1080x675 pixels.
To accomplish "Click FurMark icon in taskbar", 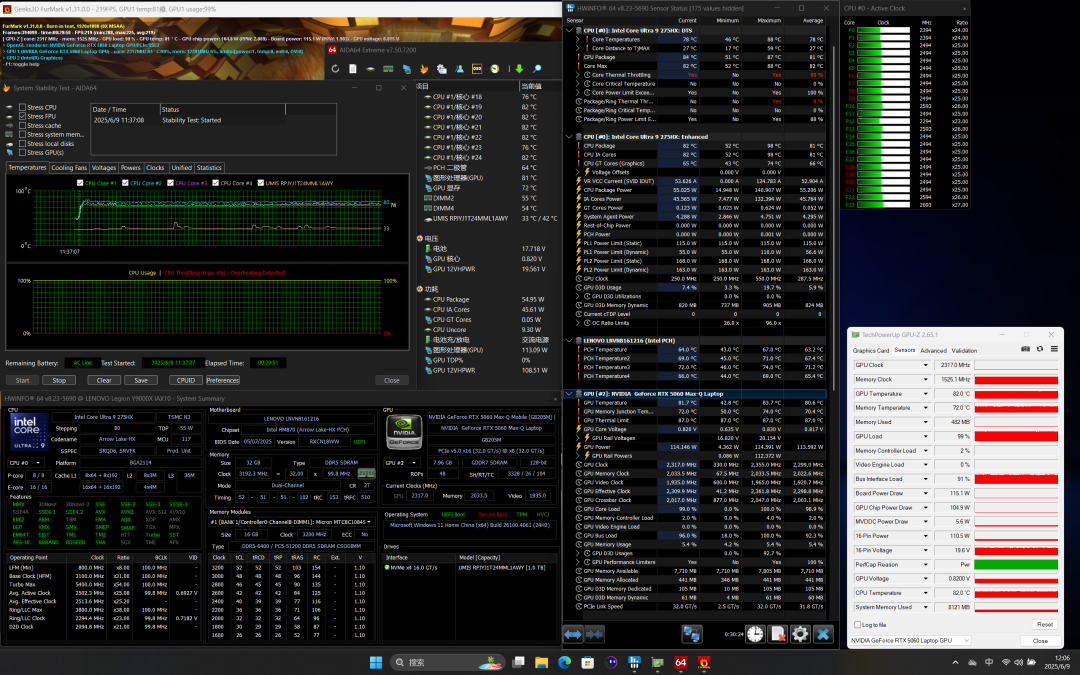I will coord(704,662).
